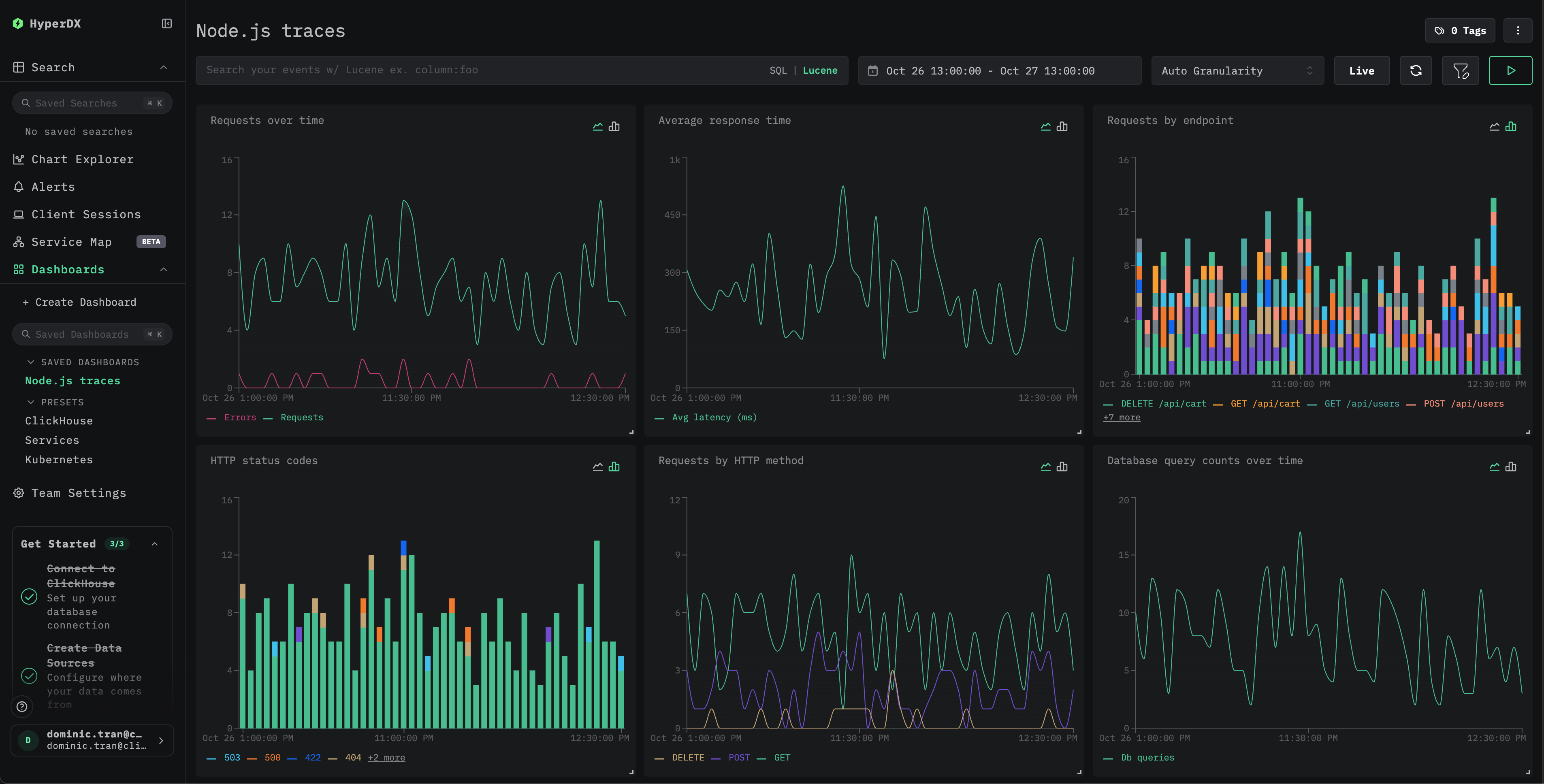
Task: Open Chart Explorer from the sidebar
Action: (x=82, y=159)
